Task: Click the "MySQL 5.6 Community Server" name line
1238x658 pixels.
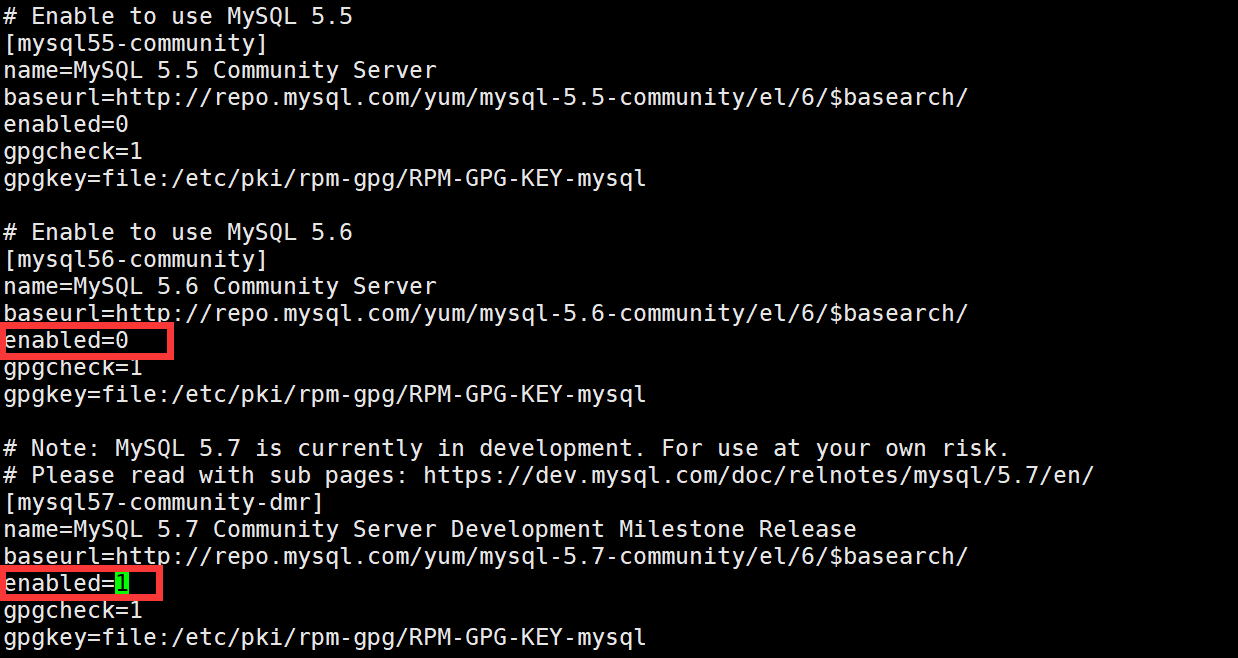Action: pos(220,287)
